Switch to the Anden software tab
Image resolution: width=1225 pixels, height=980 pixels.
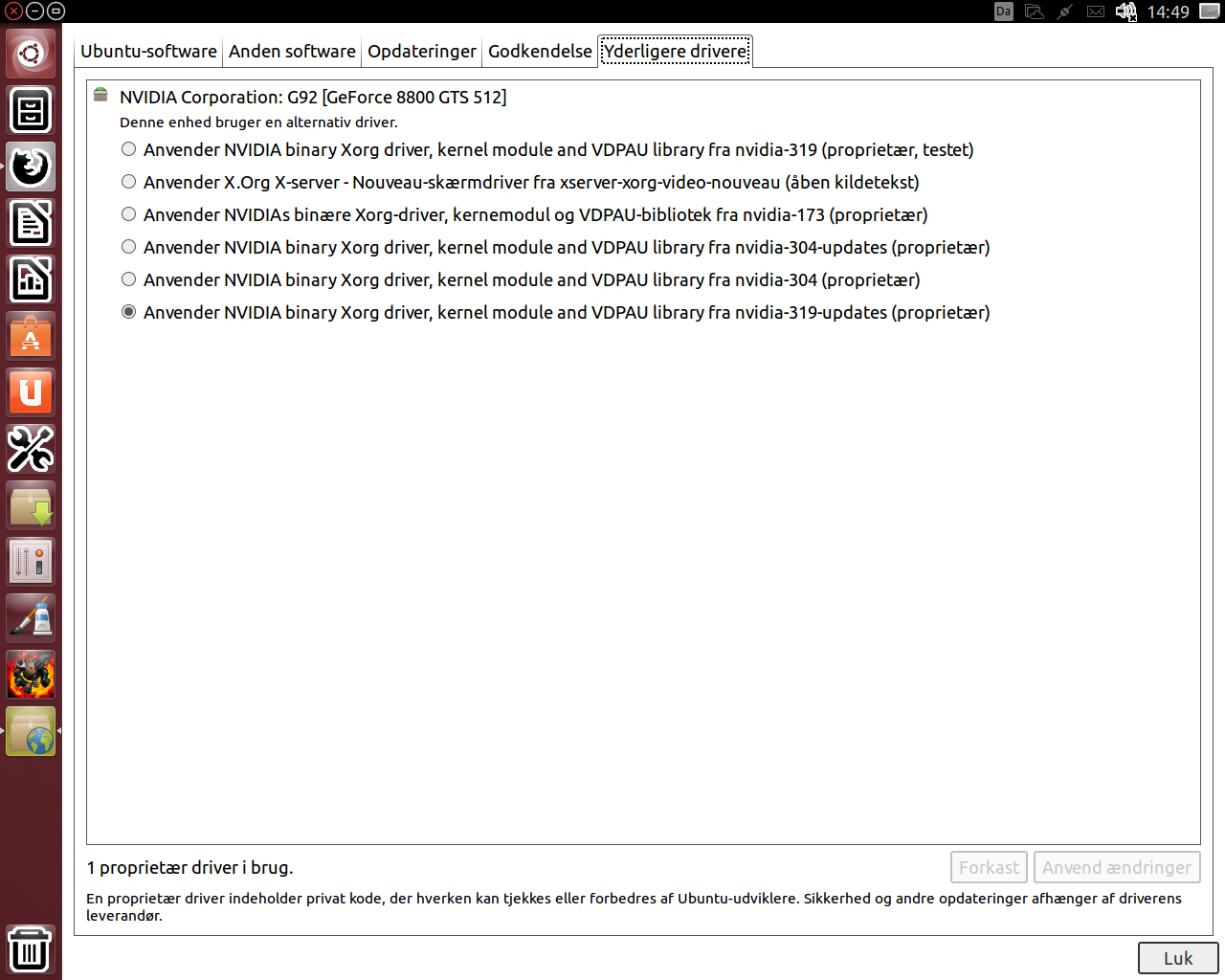click(292, 51)
